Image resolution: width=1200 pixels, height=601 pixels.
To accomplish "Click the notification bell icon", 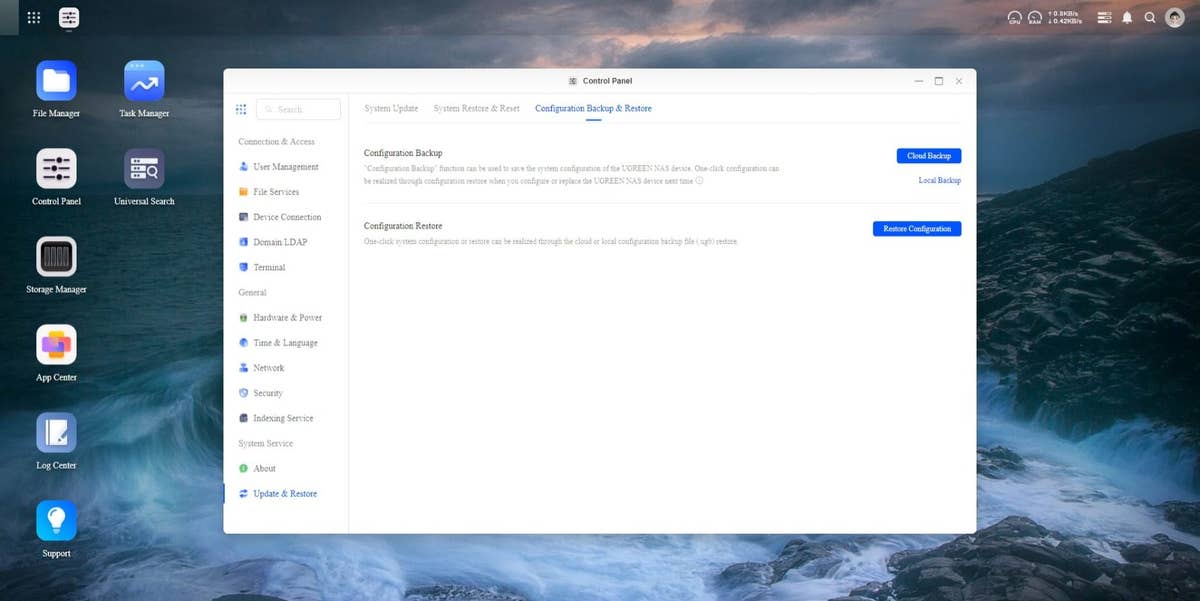I will click(1127, 18).
